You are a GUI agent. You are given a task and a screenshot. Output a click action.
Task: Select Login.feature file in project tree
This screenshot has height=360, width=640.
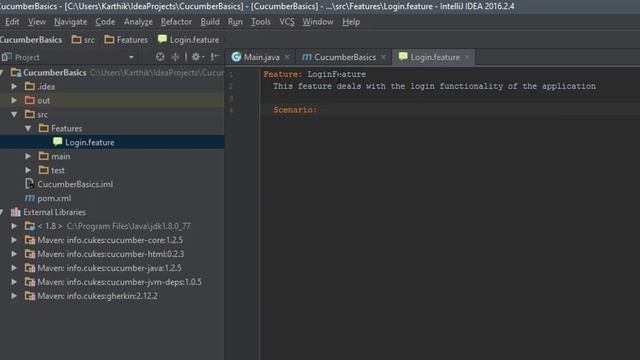tap(90, 142)
